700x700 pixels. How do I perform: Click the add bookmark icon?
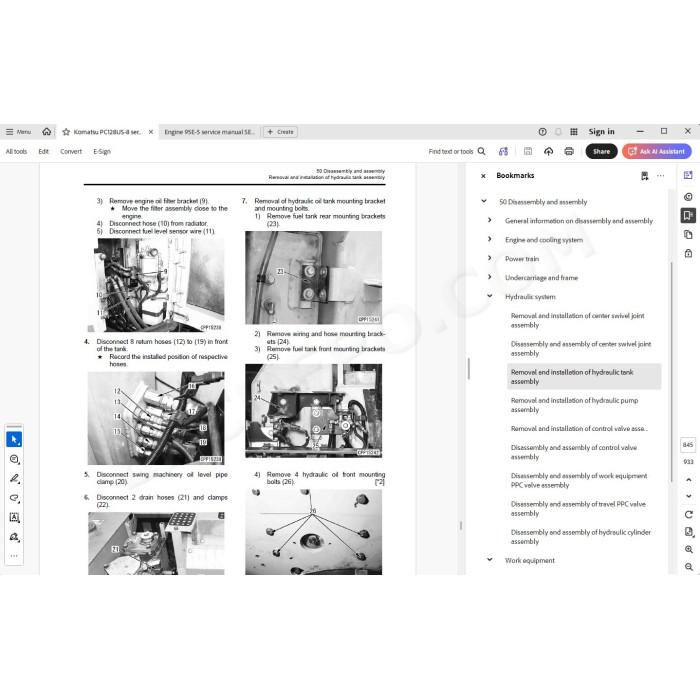point(644,176)
